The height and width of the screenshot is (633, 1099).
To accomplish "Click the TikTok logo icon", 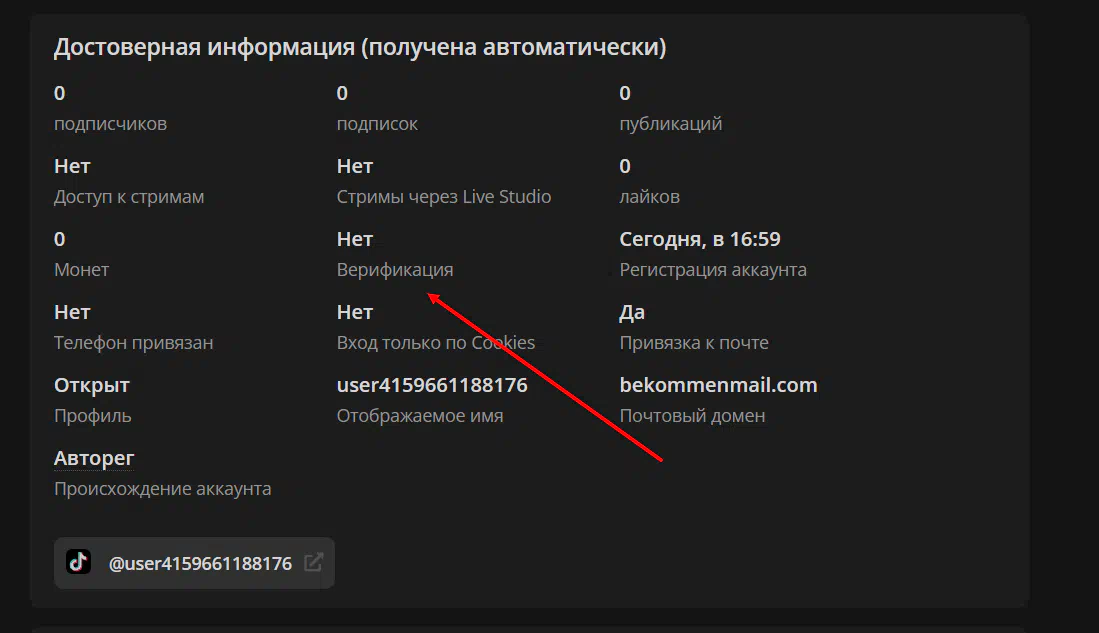I will point(79,563).
